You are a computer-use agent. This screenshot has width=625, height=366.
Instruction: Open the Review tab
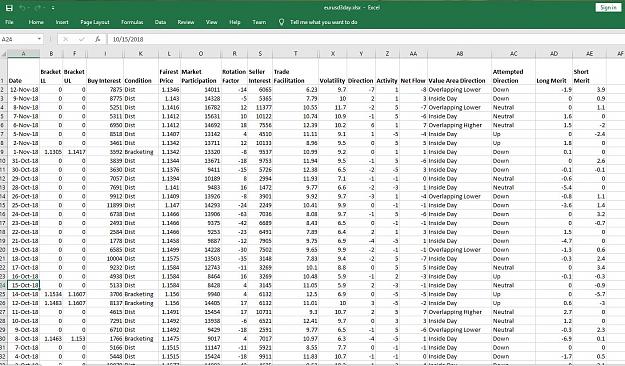(186, 22)
